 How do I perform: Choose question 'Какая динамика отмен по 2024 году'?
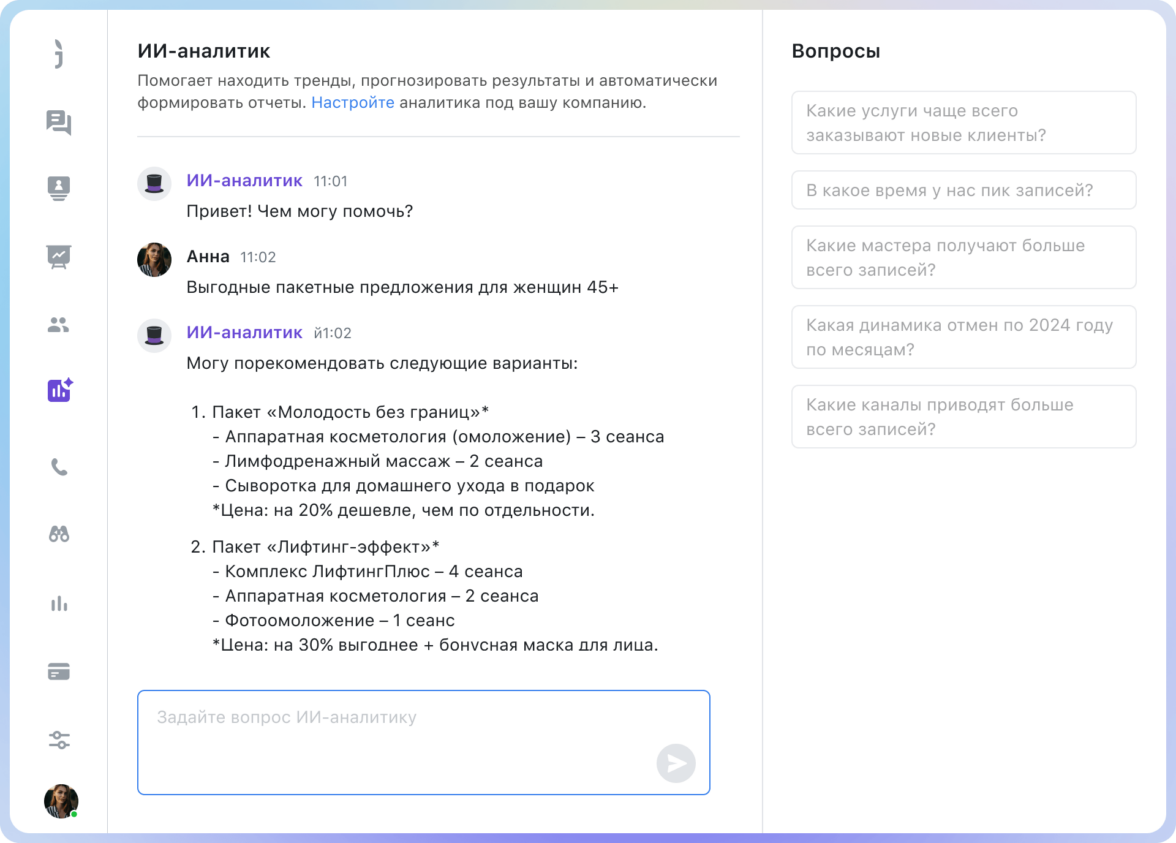(963, 338)
